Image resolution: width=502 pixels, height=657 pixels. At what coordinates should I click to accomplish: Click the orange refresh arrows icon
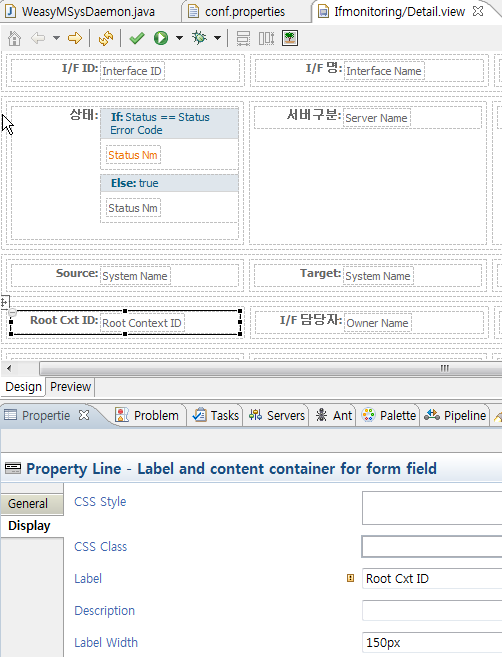click(x=106, y=39)
